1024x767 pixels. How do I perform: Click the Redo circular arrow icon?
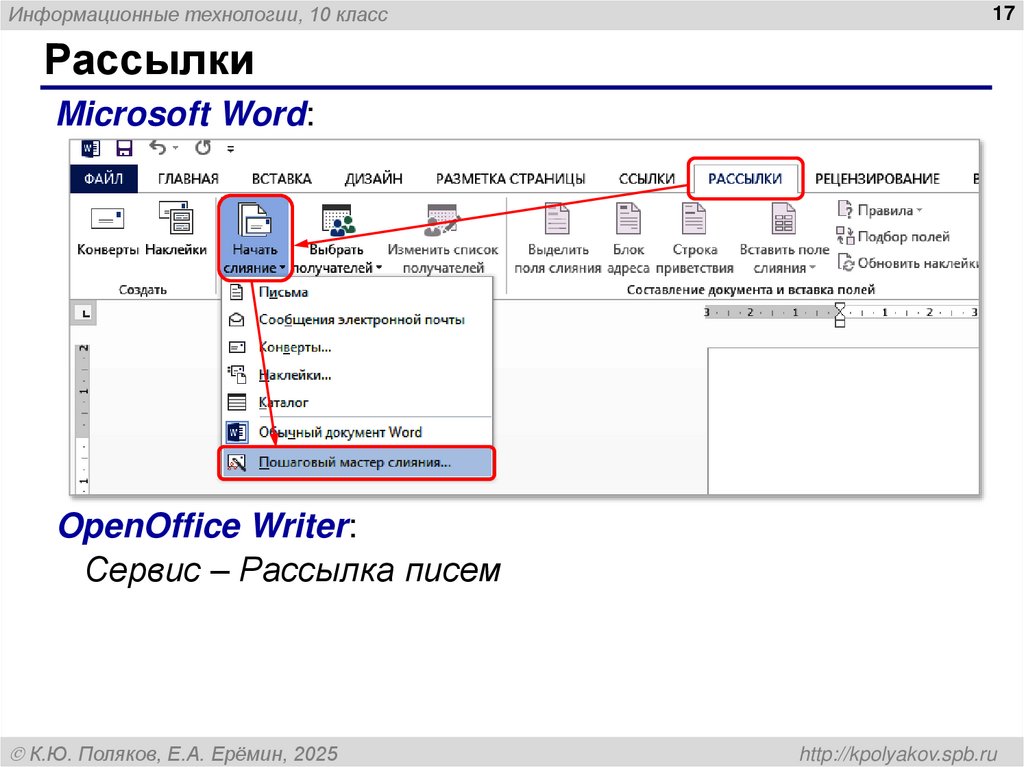tap(203, 148)
